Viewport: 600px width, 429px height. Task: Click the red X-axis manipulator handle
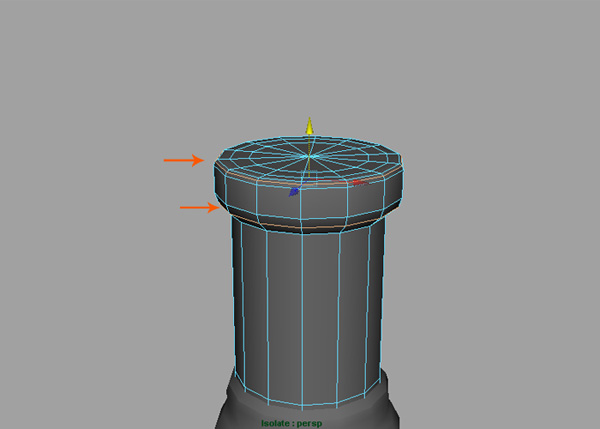(x=358, y=183)
